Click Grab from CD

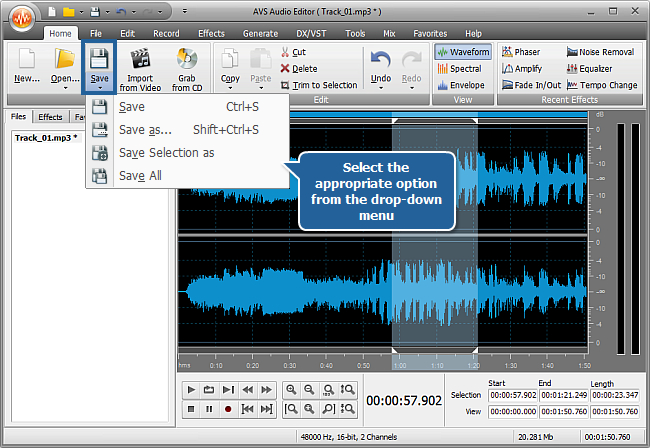click(187, 69)
